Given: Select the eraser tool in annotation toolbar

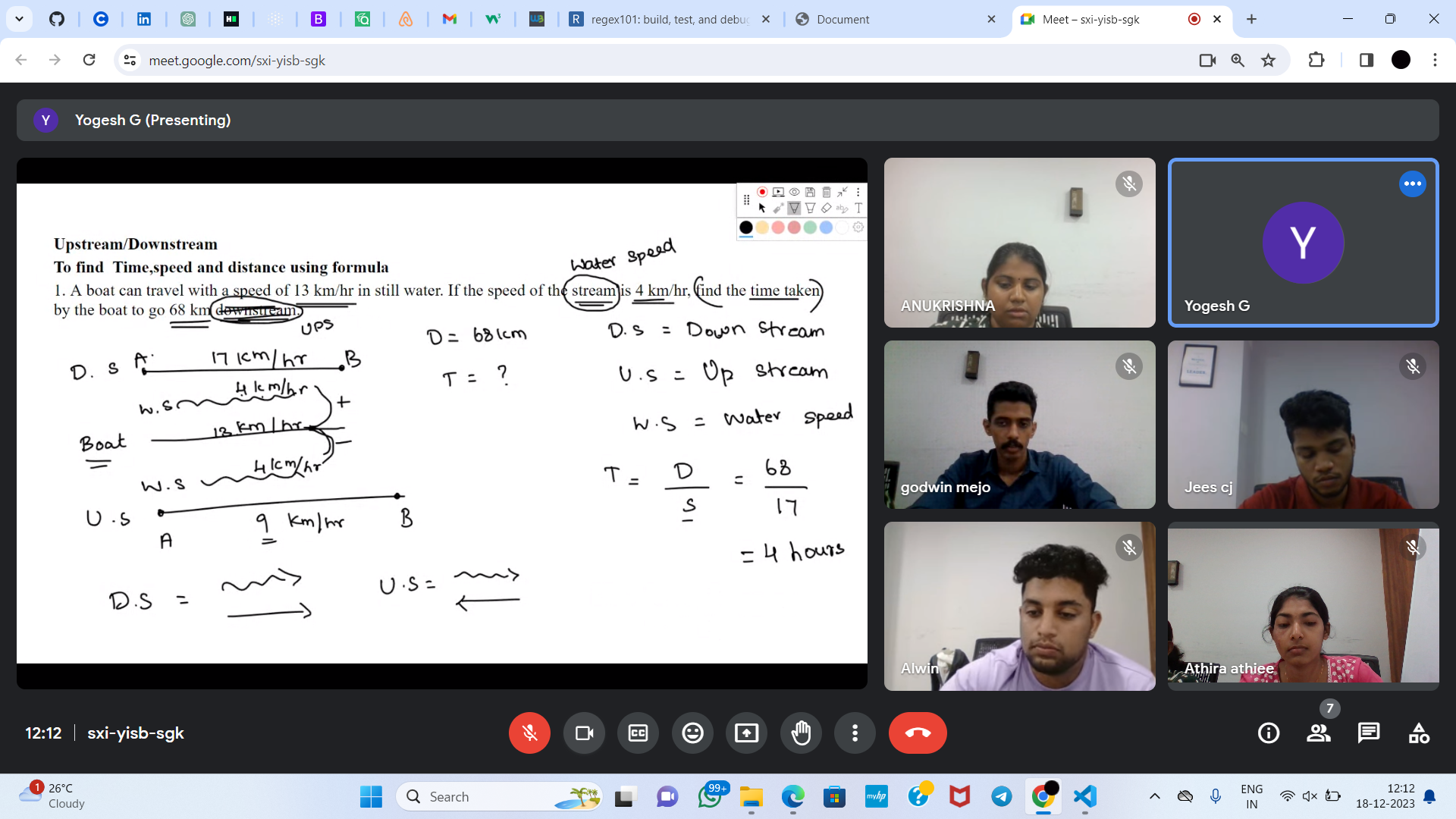Looking at the screenshot, I should click(827, 208).
